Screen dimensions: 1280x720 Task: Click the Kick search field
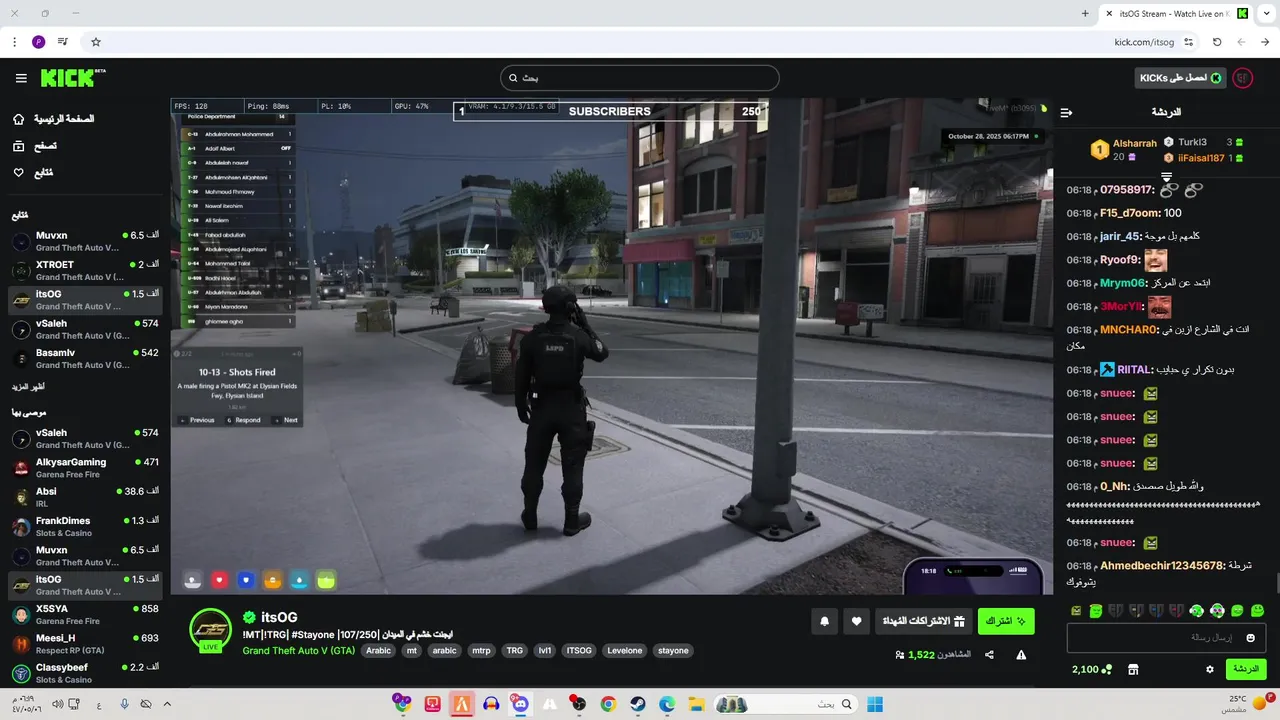click(640, 78)
